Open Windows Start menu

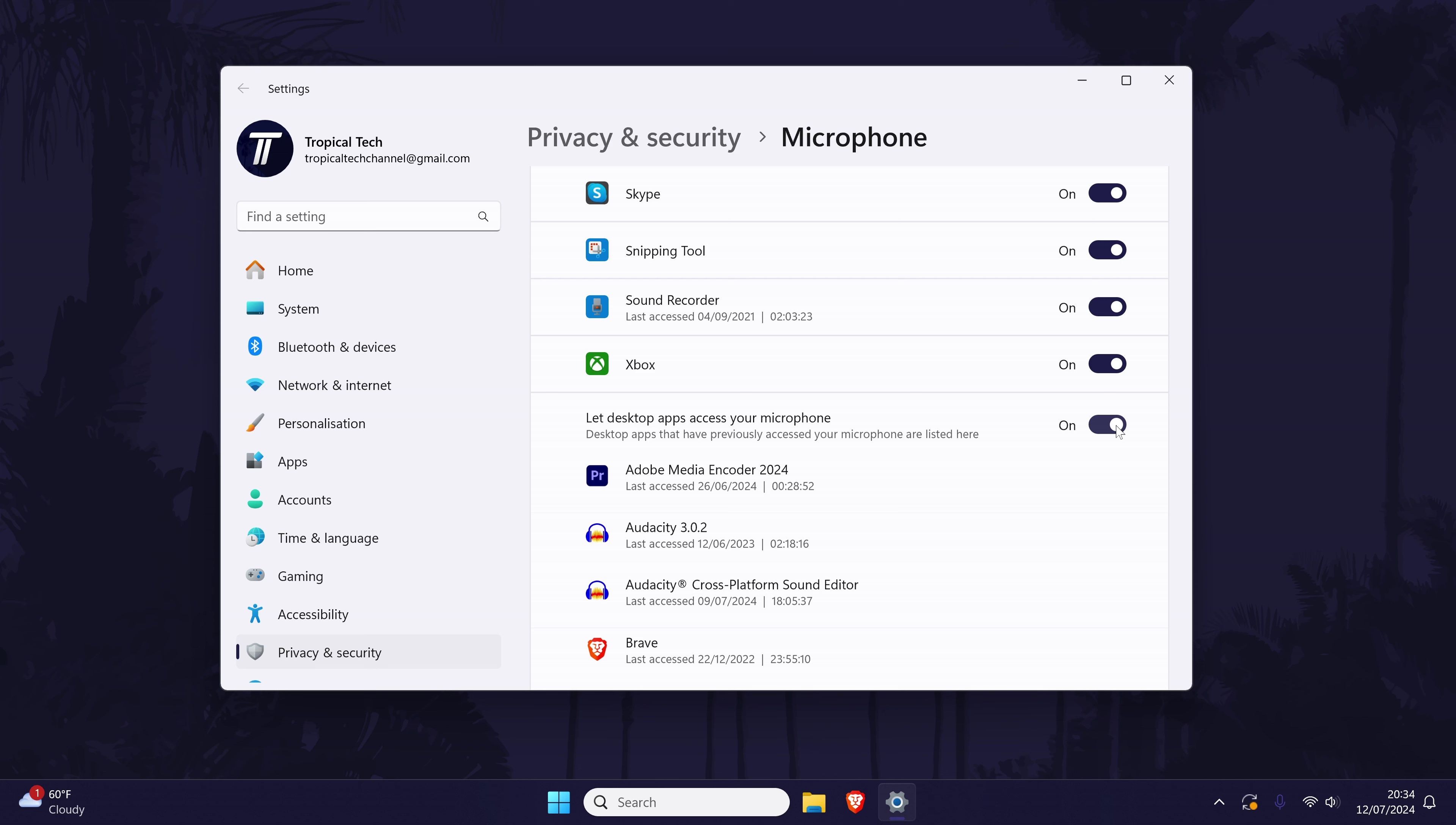[559, 802]
